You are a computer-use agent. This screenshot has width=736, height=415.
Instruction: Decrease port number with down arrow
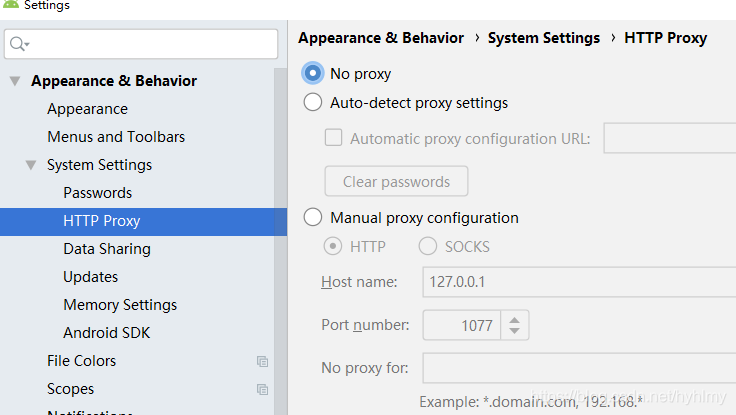coord(514,330)
